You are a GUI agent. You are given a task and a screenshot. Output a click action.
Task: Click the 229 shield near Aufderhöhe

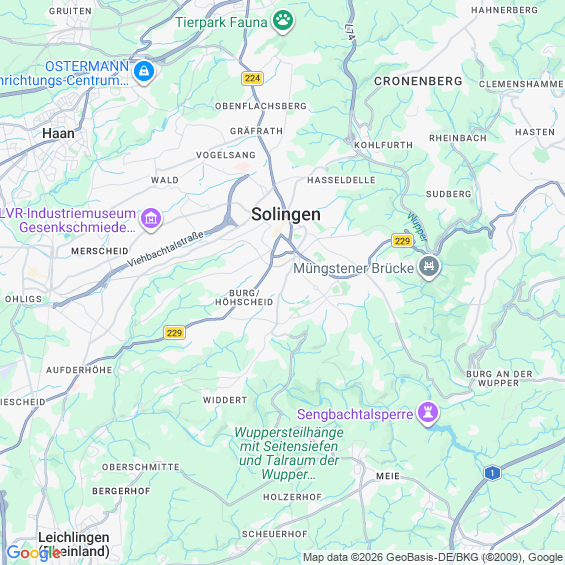[174, 333]
